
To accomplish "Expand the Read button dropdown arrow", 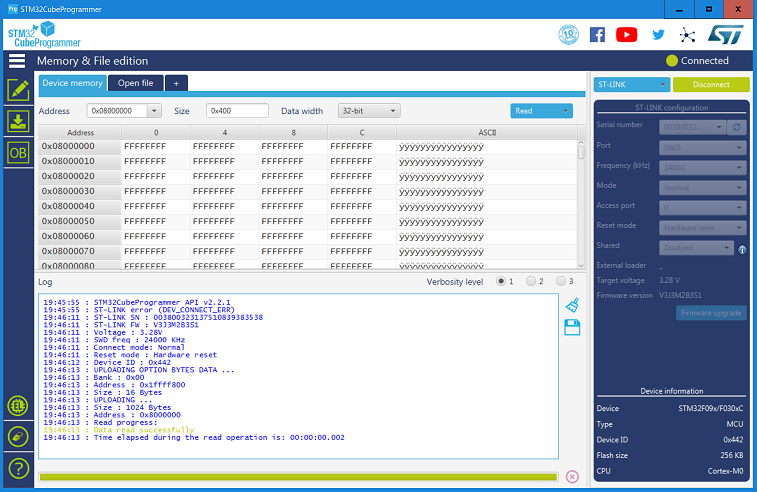I will (565, 111).
